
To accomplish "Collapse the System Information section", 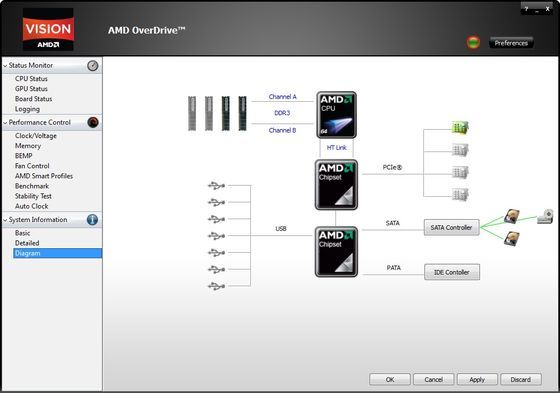I will click(x=5, y=220).
